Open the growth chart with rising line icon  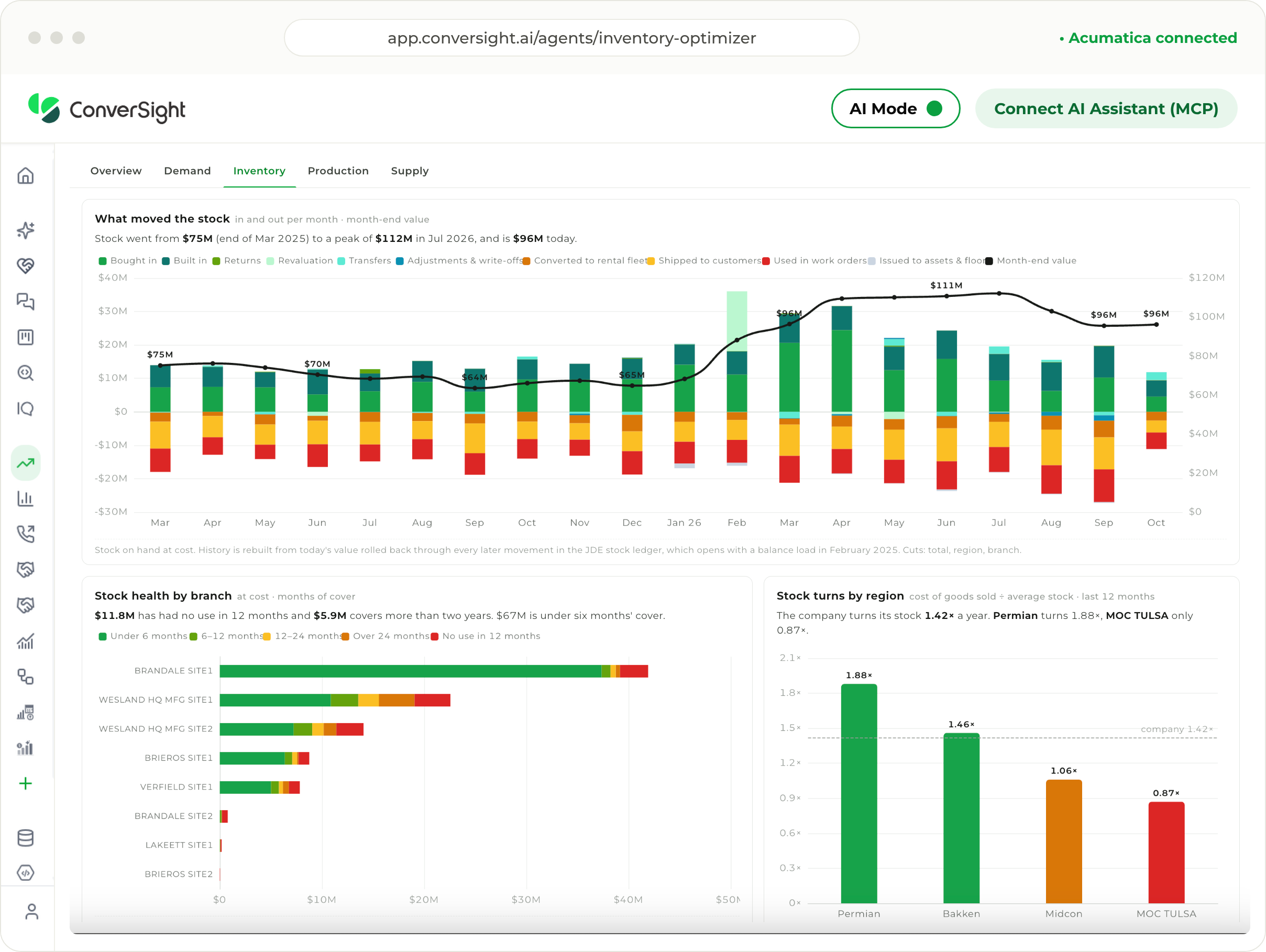(25, 641)
